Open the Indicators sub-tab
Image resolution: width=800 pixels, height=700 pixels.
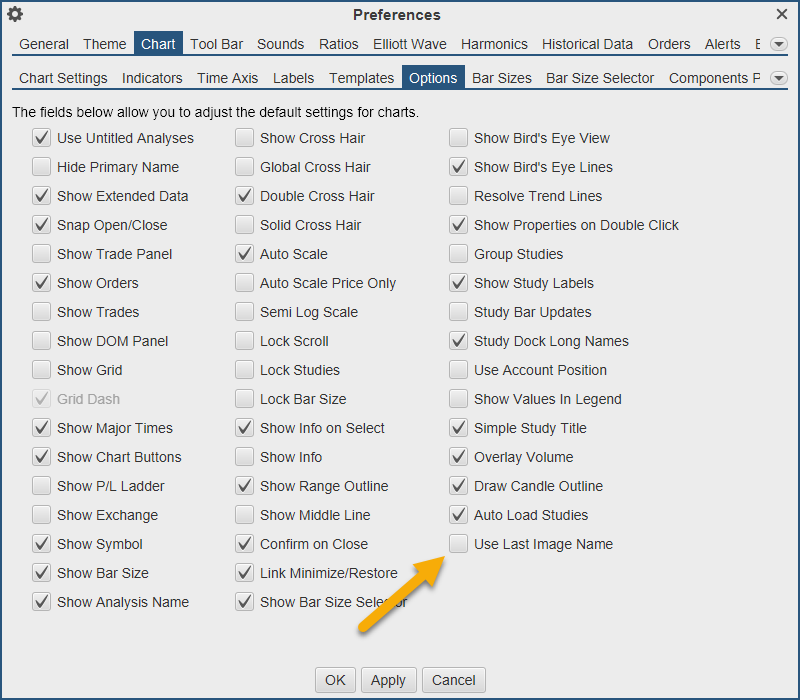coord(152,78)
